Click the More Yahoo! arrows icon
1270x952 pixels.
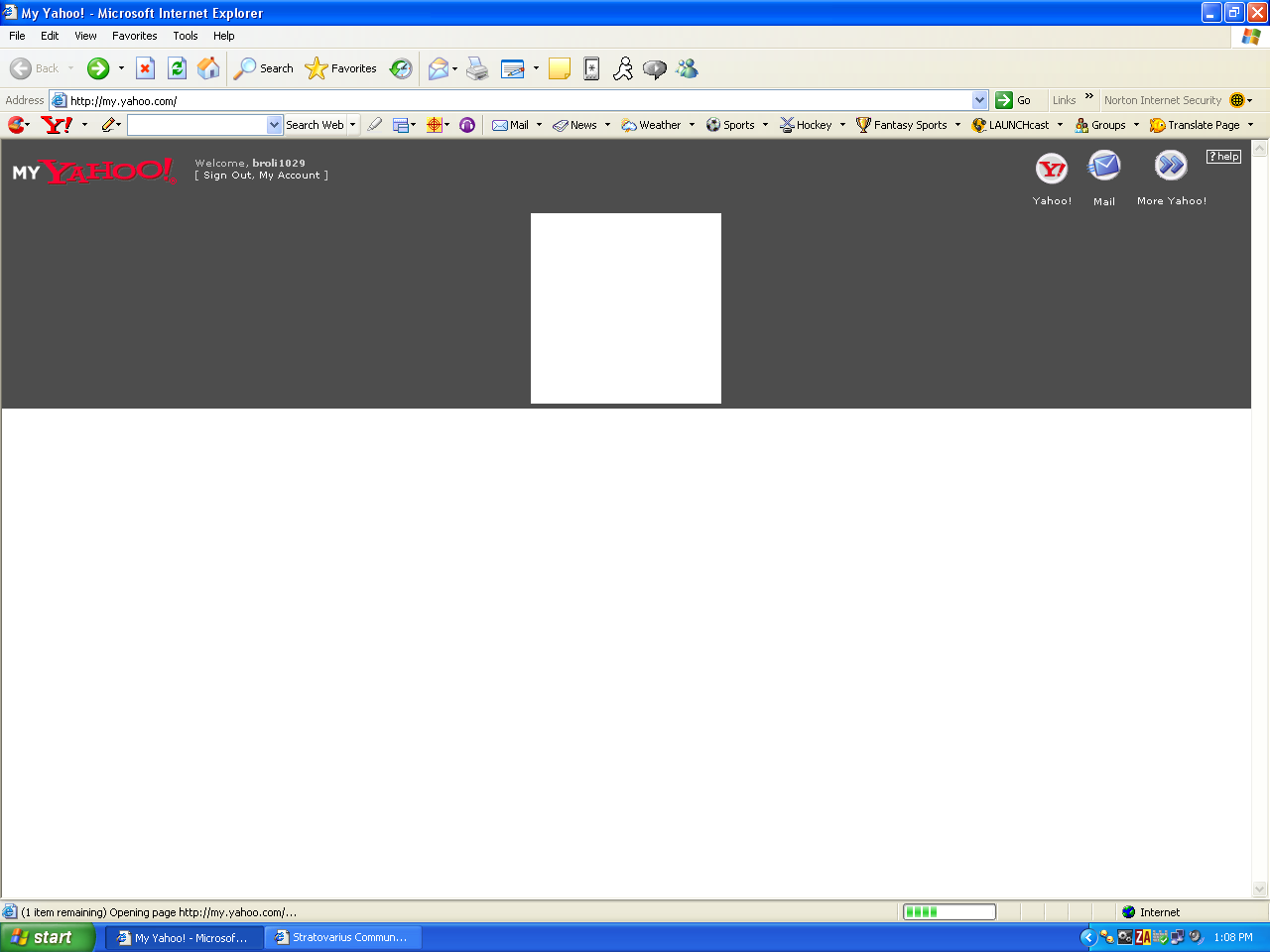(x=1171, y=166)
